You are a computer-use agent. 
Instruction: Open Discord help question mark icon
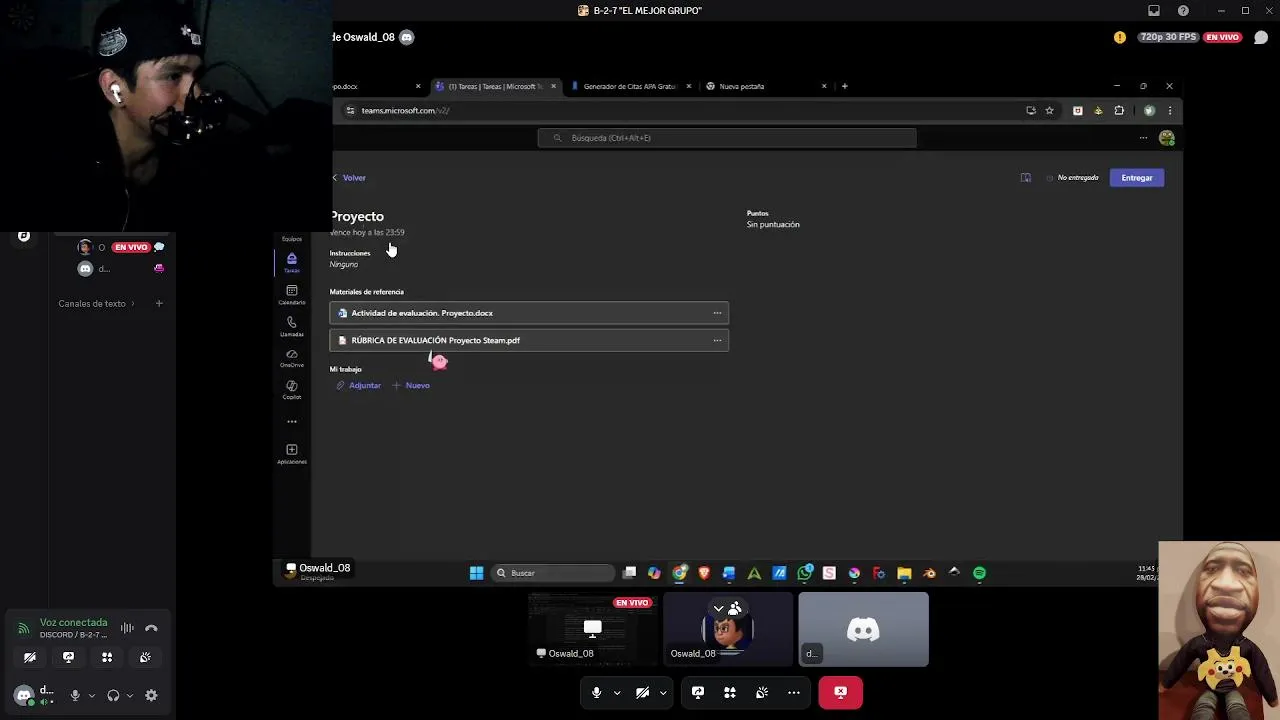tap(1183, 10)
